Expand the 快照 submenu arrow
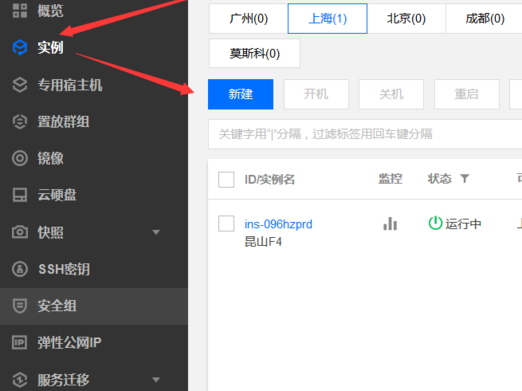Screen dimensions: 522x391 pyautogui.click(x=156, y=232)
